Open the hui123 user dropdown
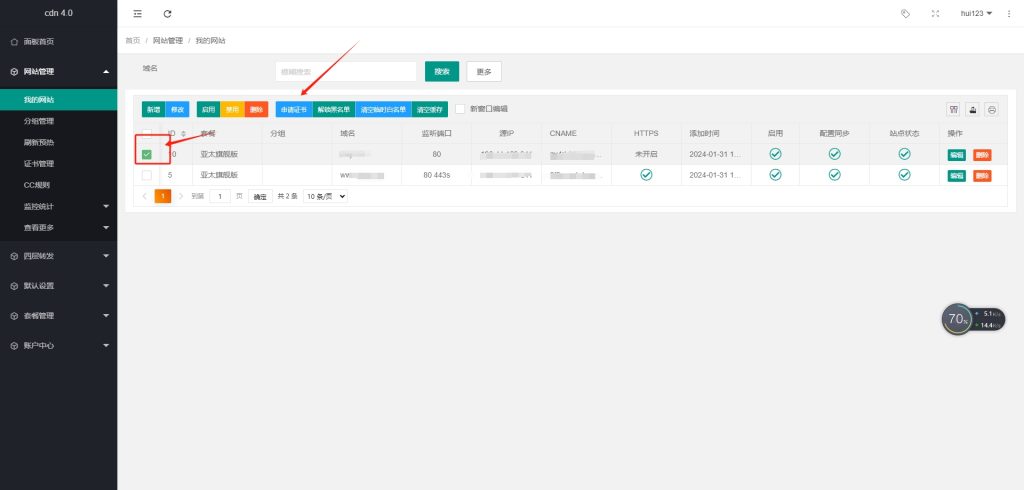This screenshot has height=490, width=1024. click(x=976, y=14)
